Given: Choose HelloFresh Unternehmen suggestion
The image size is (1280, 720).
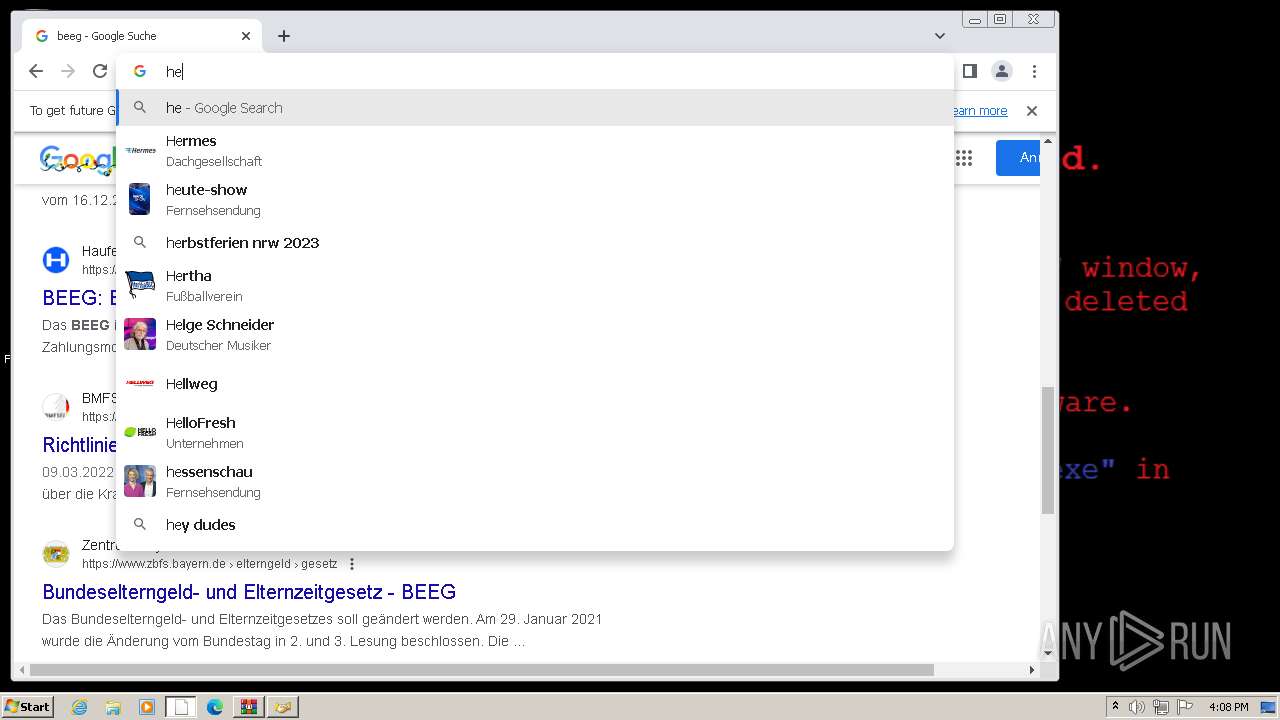Looking at the screenshot, I should click(x=535, y=432).
